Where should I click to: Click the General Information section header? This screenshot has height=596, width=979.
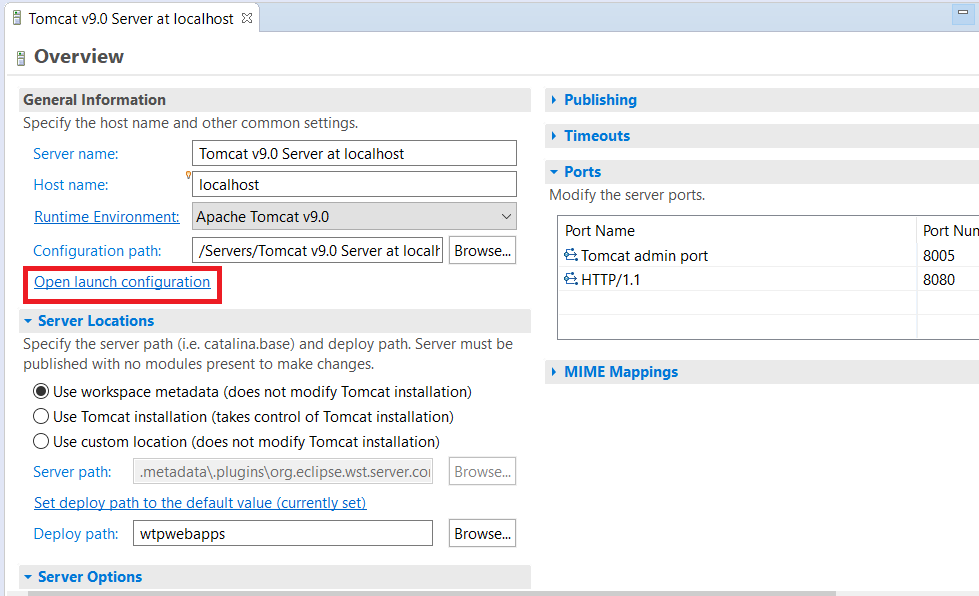click(x=275, y=100)
